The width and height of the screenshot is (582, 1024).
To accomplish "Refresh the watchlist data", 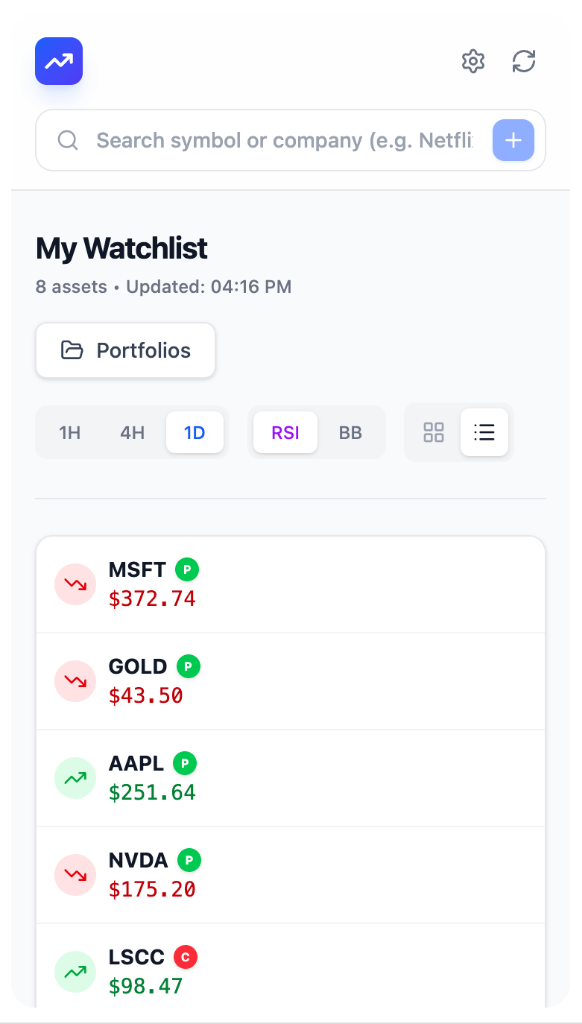I will coord(524,61).
